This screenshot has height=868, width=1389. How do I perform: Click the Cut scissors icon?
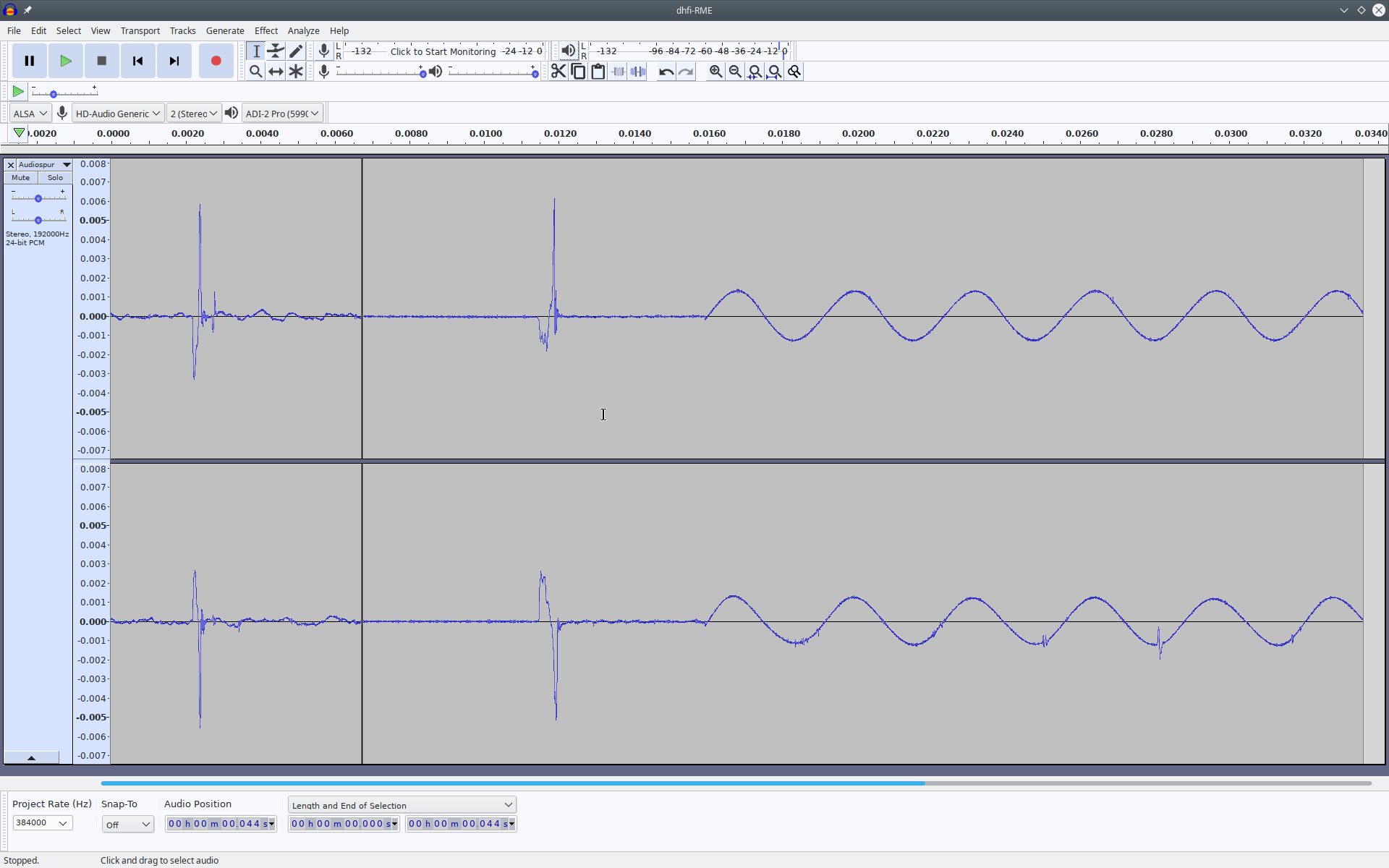558,72
